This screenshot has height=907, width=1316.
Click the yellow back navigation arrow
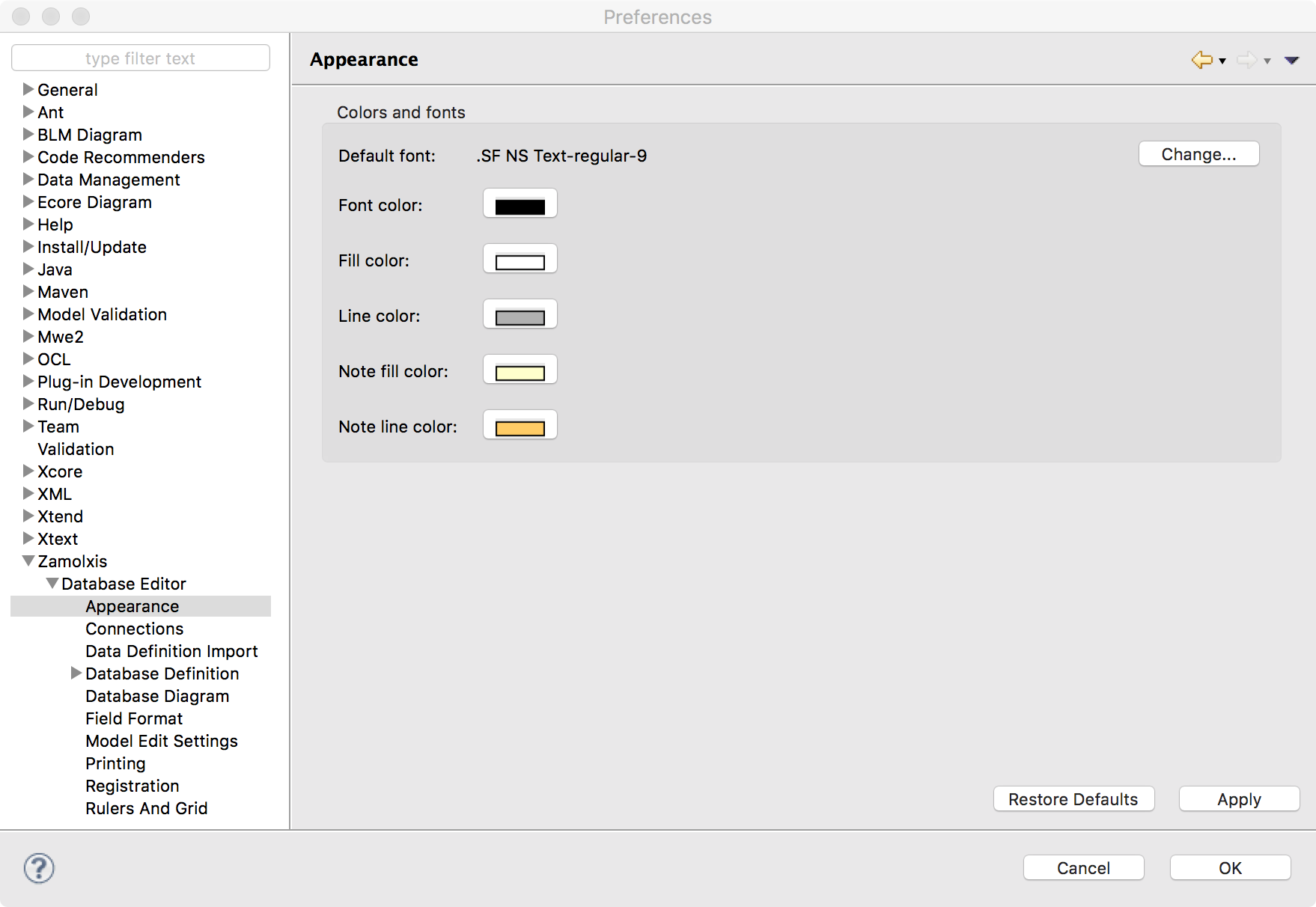tap(1201, 60)
